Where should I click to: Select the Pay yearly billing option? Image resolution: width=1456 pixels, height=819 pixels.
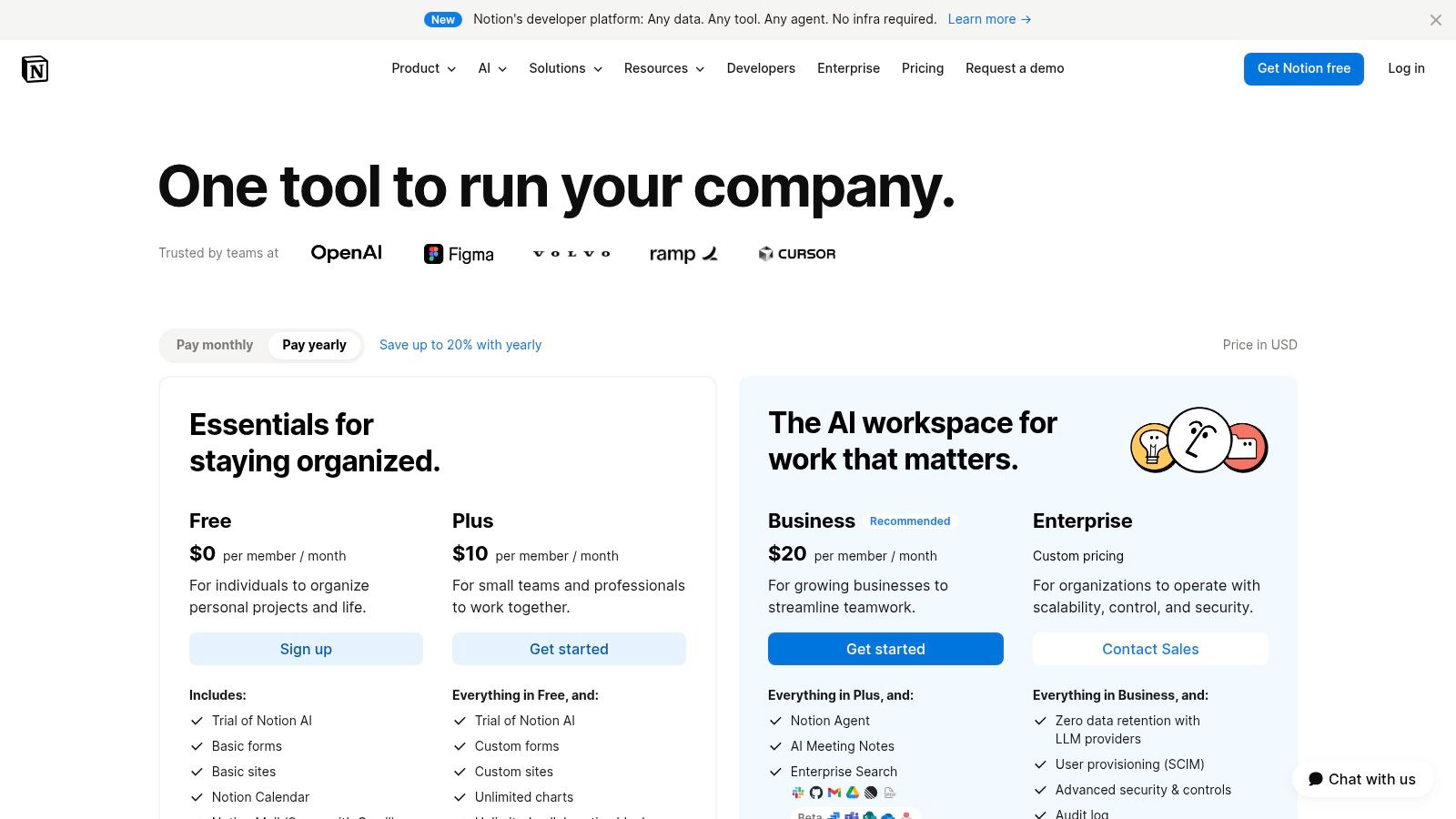[x=314, y=345]
